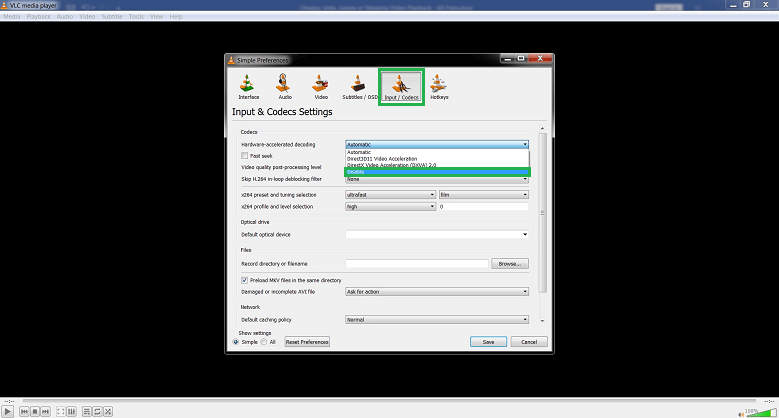Toggle the playlist icon

(x=86, y=412)
